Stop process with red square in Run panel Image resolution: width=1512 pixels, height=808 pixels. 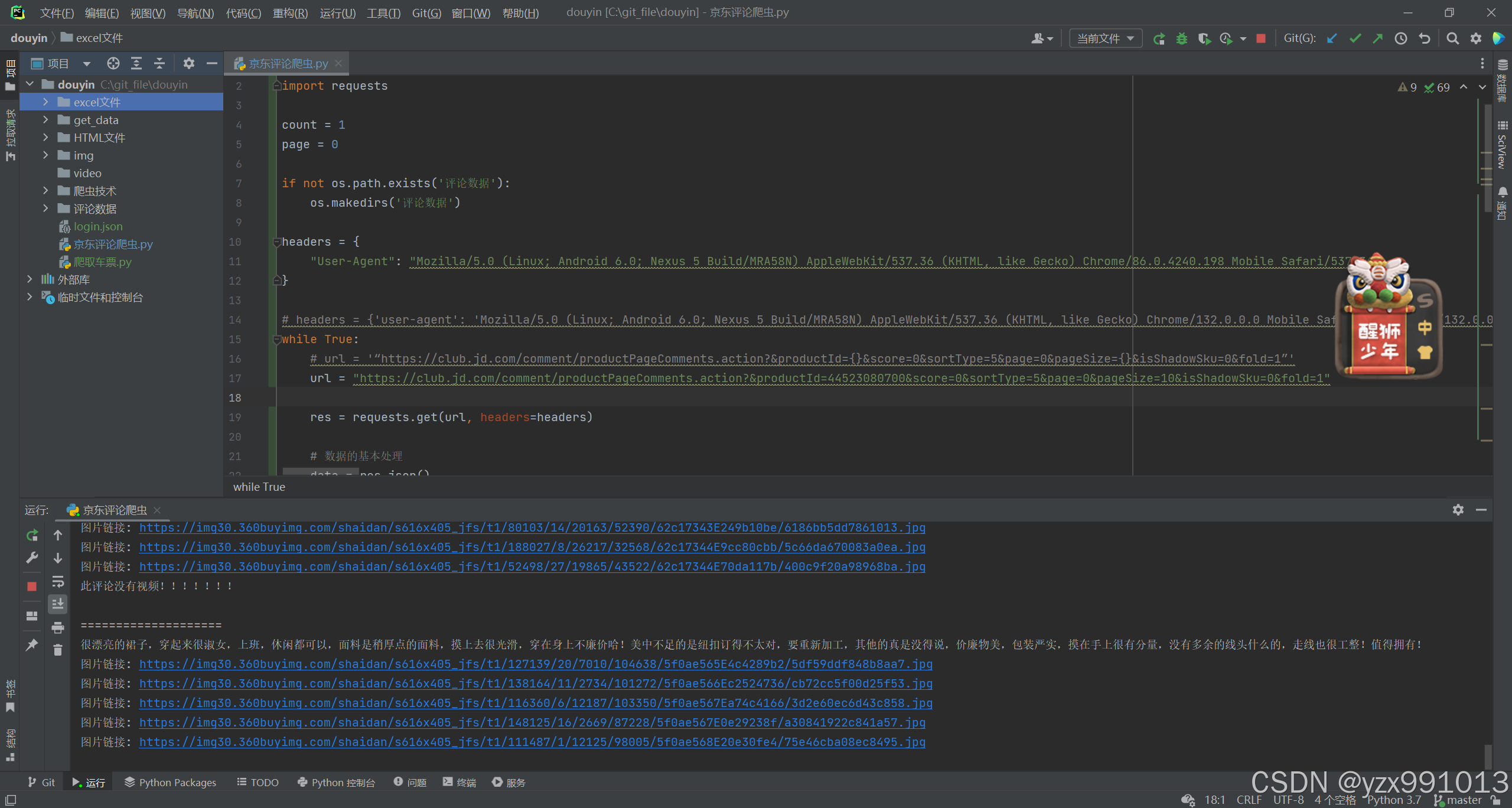pos(32,586)
